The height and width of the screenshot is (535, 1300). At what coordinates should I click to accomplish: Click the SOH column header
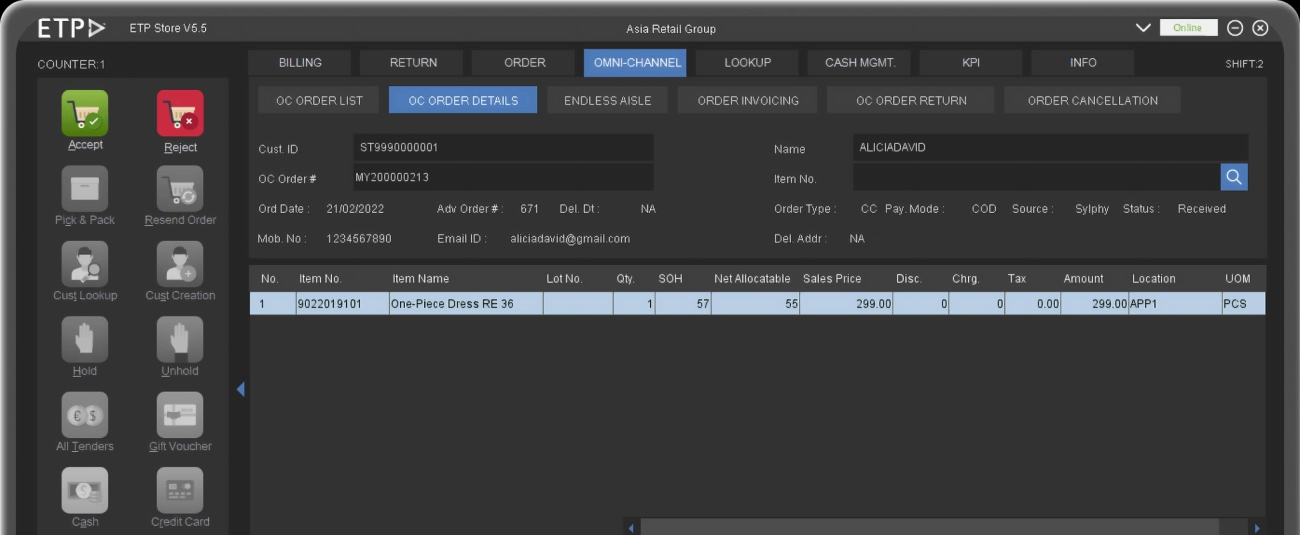[x=670, y=279]
